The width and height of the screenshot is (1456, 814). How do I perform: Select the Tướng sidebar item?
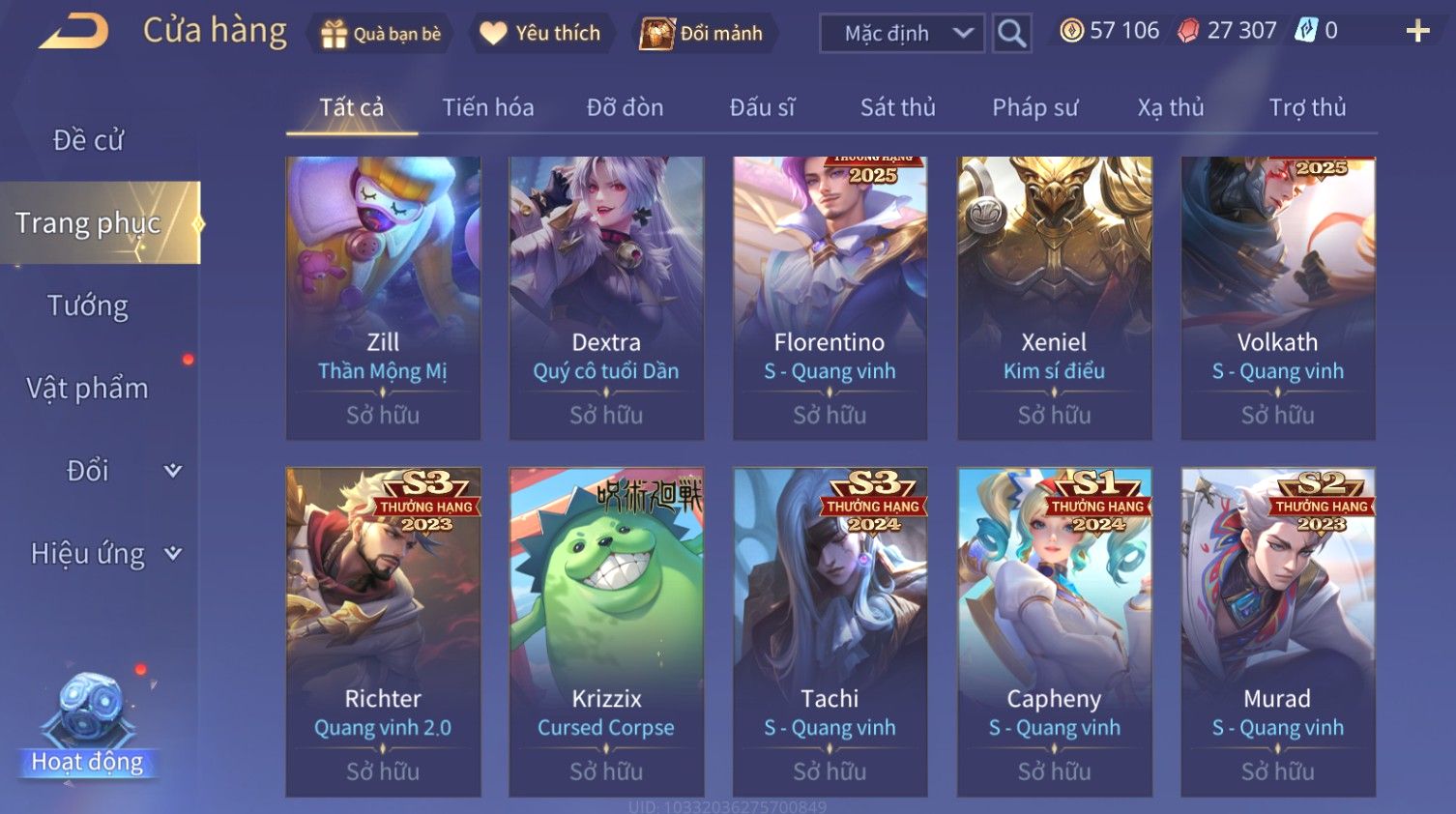click(88, 305)
